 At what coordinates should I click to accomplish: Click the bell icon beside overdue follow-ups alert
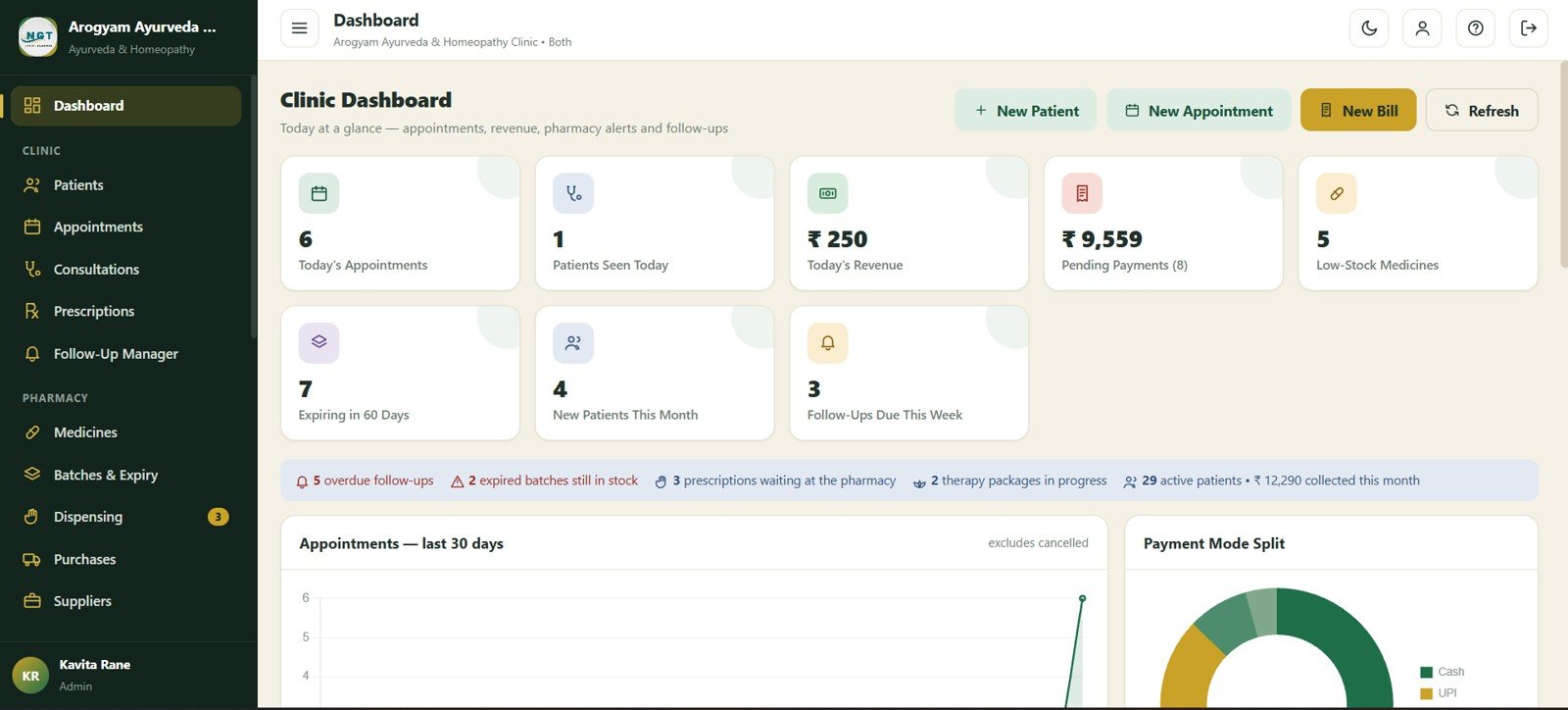(x=302, y=482)
